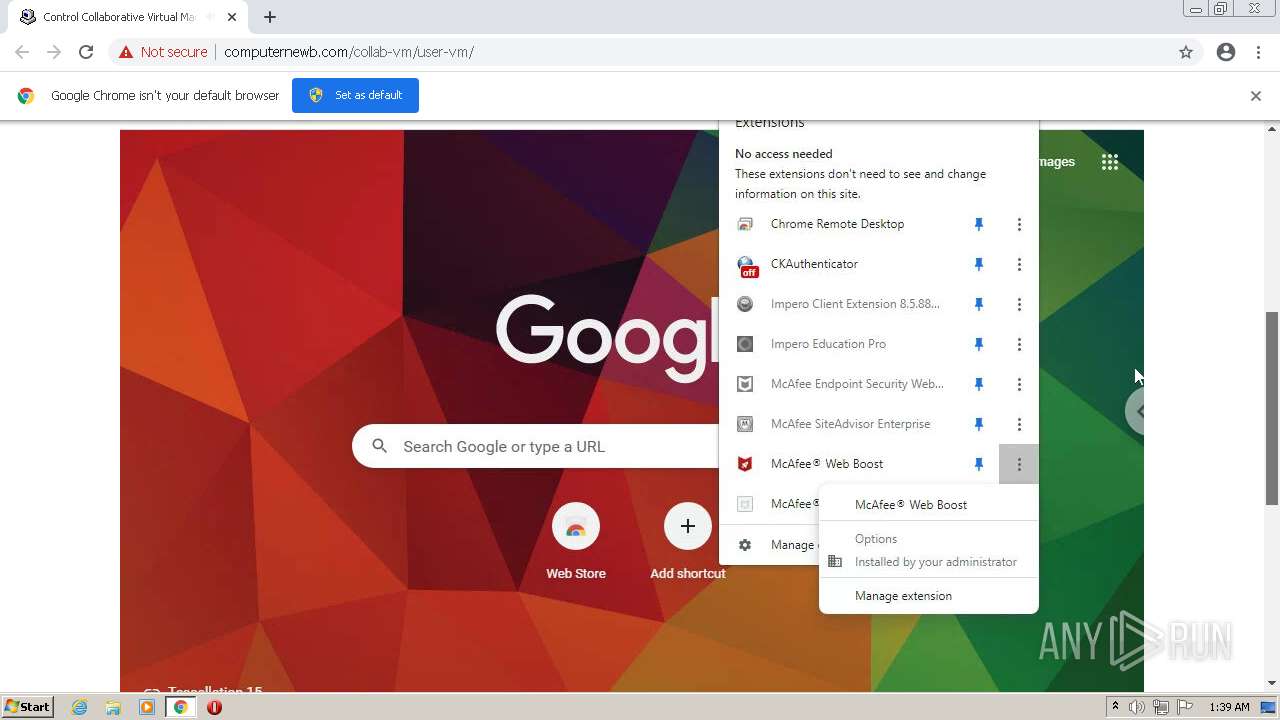Unpin McAfee Web Boost extension
The image size is (1280, 720).
tap(979, 464)
